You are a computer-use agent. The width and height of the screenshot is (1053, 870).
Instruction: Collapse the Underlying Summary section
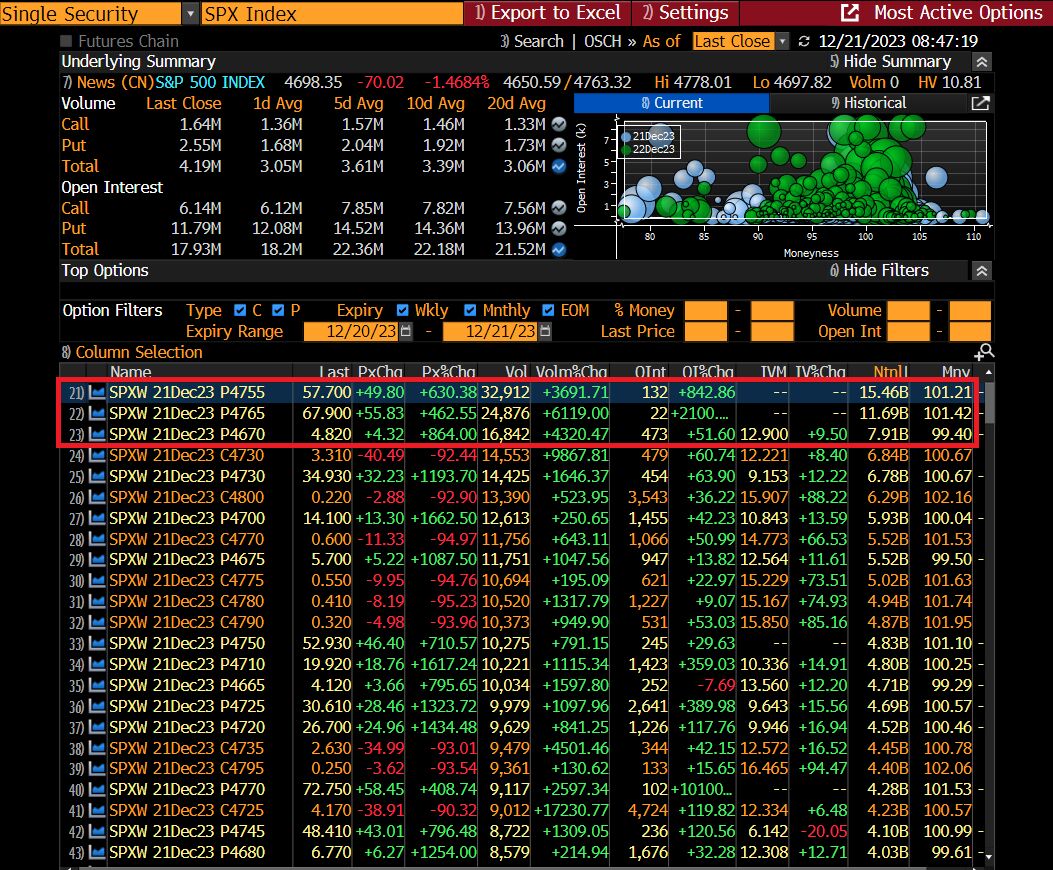pos(981,62)
